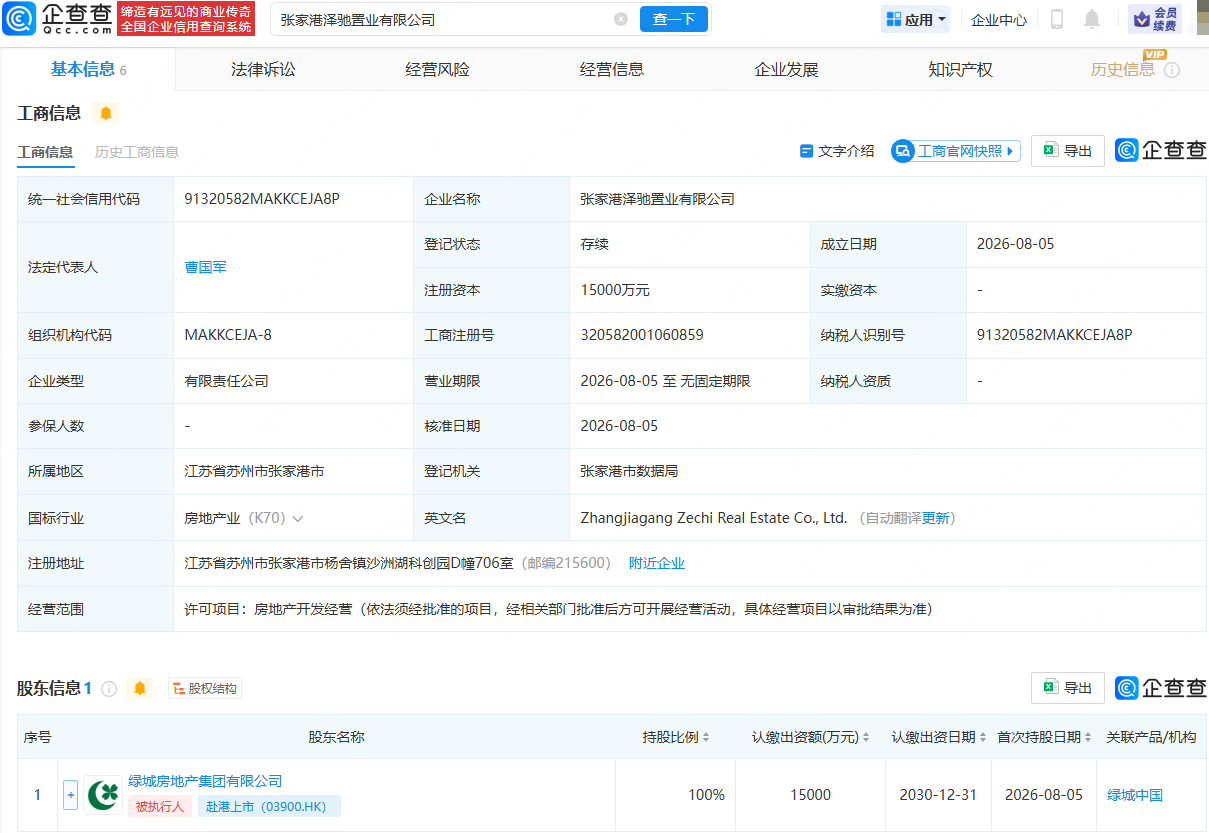Screen dimensions: 1209x833
Task: Click the 会员续费 membership icon
Action: click(1155, 19)
